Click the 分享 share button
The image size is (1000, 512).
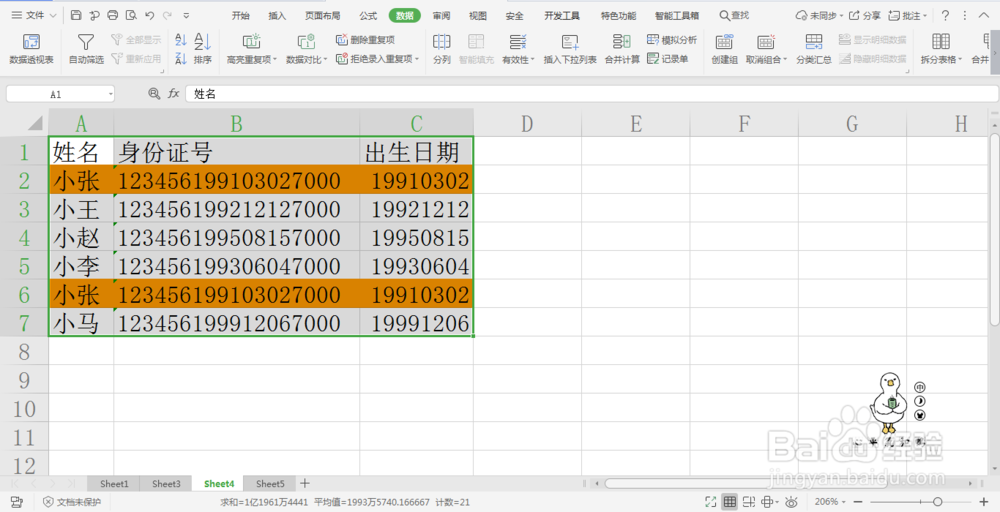coord(864,15)
